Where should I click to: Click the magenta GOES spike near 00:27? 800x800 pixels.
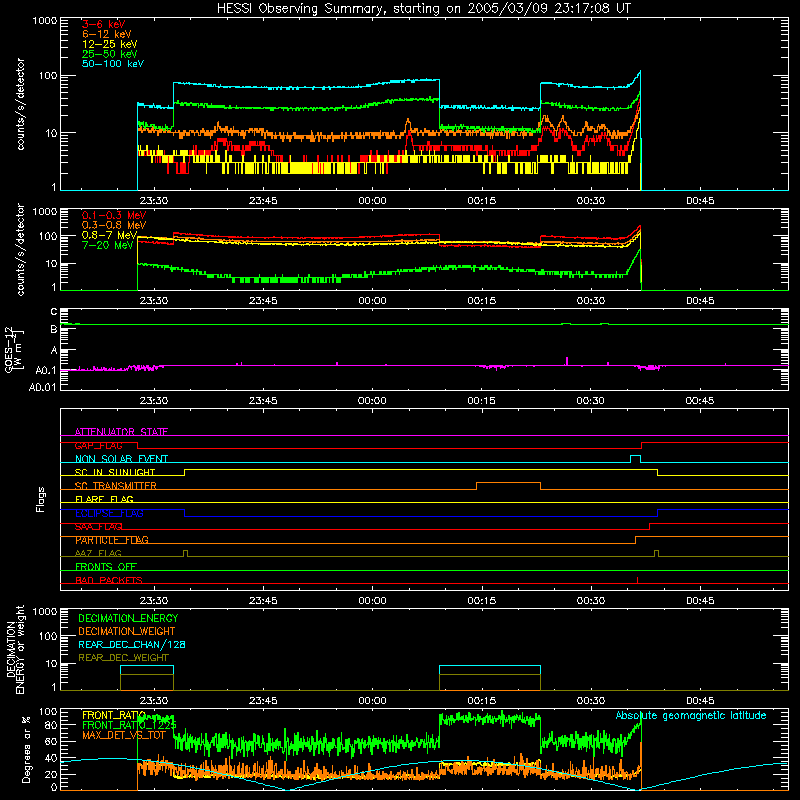click(x=567, y=361)
